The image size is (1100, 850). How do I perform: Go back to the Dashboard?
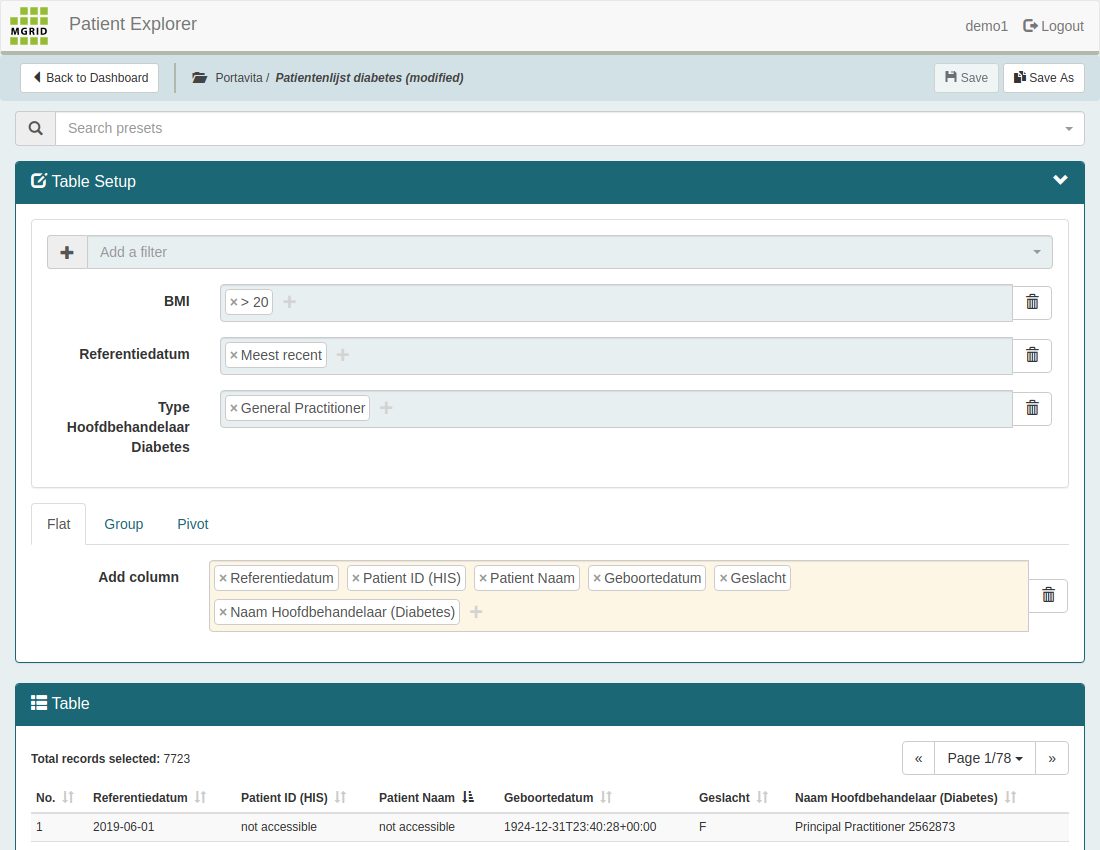pos(89,78)
